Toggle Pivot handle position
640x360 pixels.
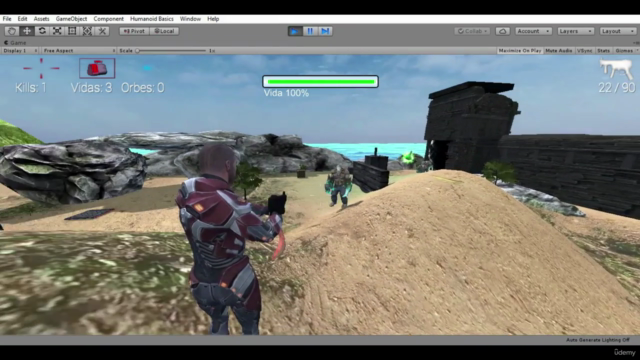click(x=134, y=31)
